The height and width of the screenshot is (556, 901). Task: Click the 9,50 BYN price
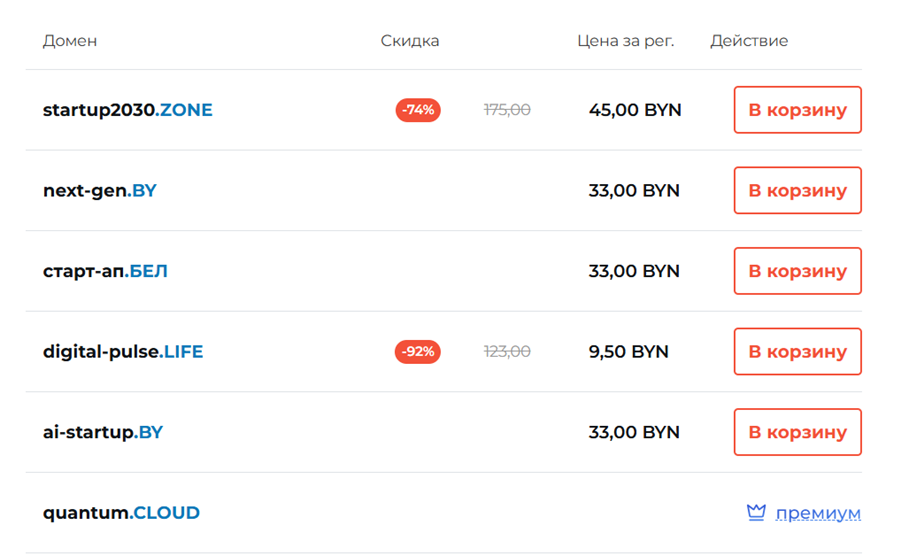[629, 352]
